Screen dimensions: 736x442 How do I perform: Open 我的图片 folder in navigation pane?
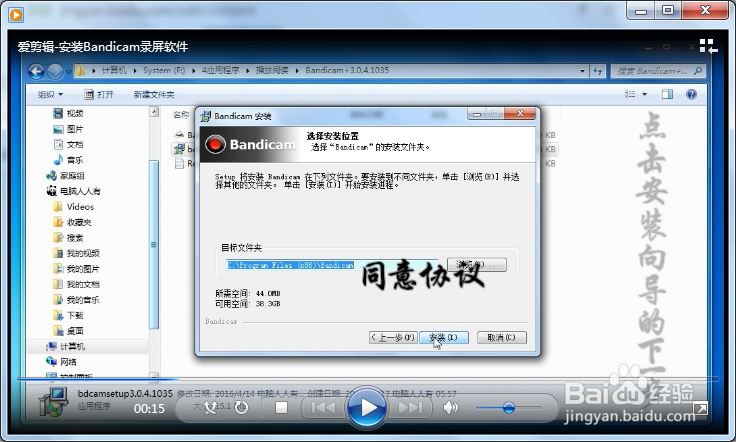coord(77,268)
